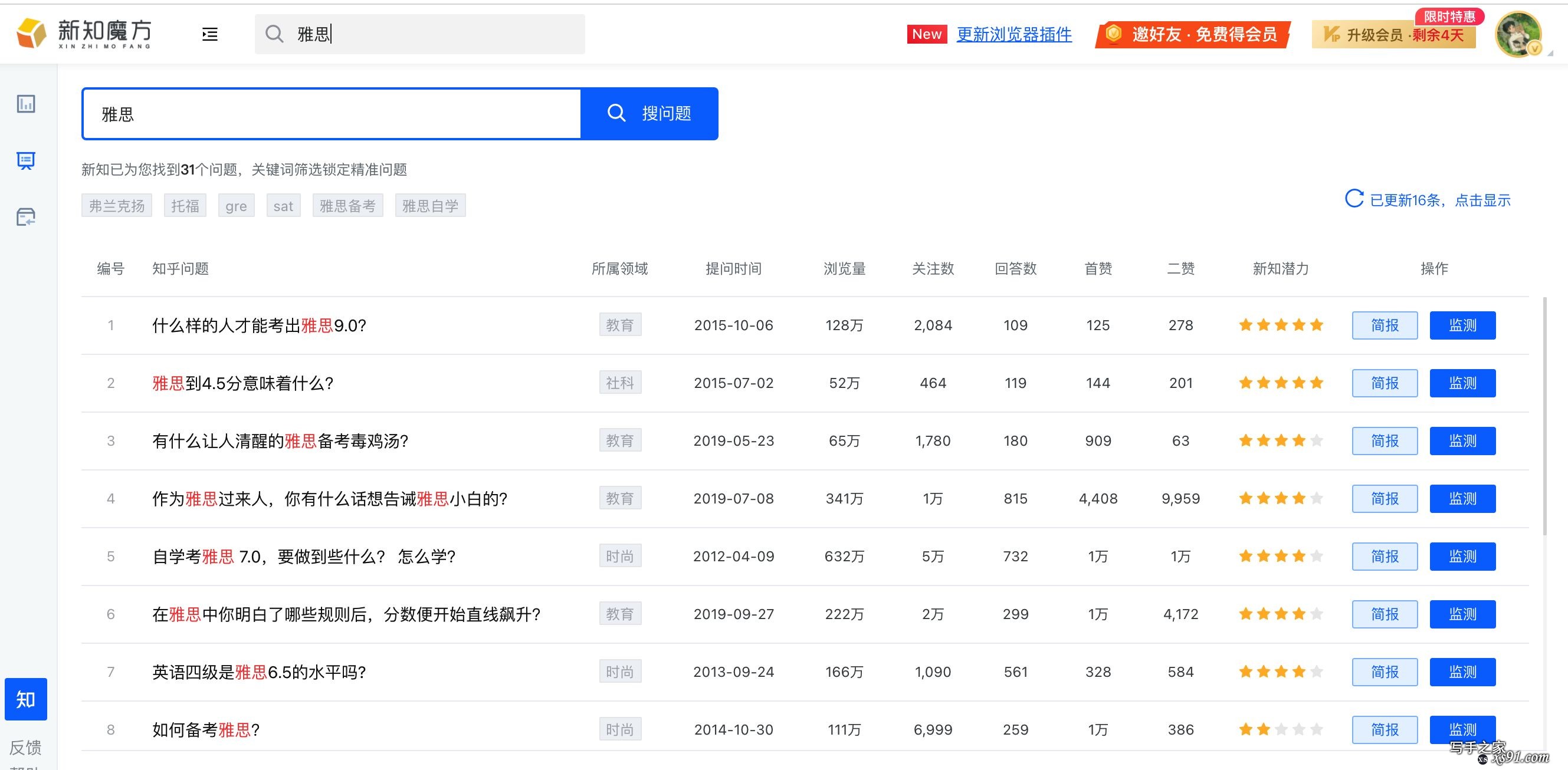
Task: Click 监测 for the 毒鸡汤 row
Action: (x=1462, y=441)
